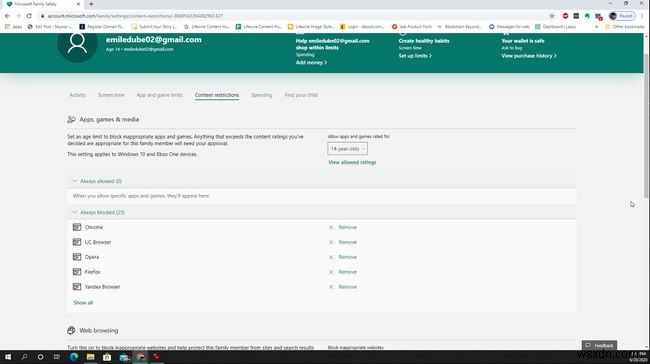
Task: Open the age rating dropdown 14-year-olds
Action: [347, 149]
